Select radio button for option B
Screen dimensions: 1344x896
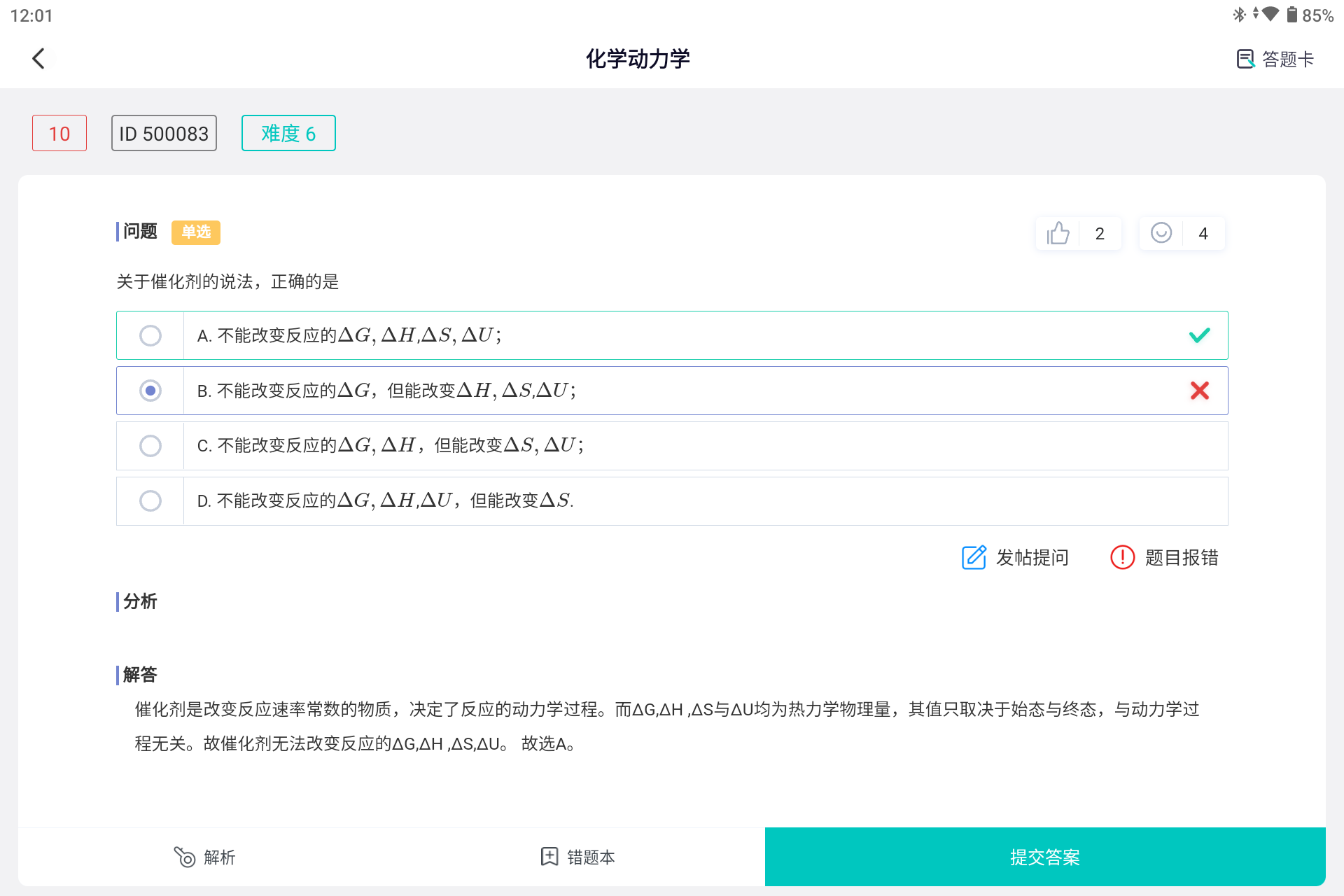[150, 391]
